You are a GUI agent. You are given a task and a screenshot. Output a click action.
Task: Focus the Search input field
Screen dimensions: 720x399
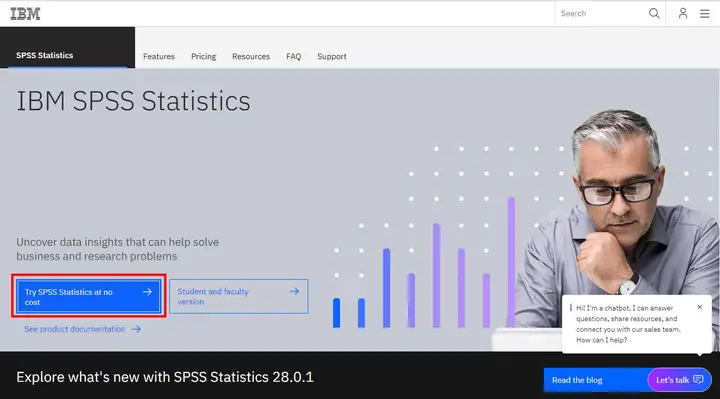602,13
